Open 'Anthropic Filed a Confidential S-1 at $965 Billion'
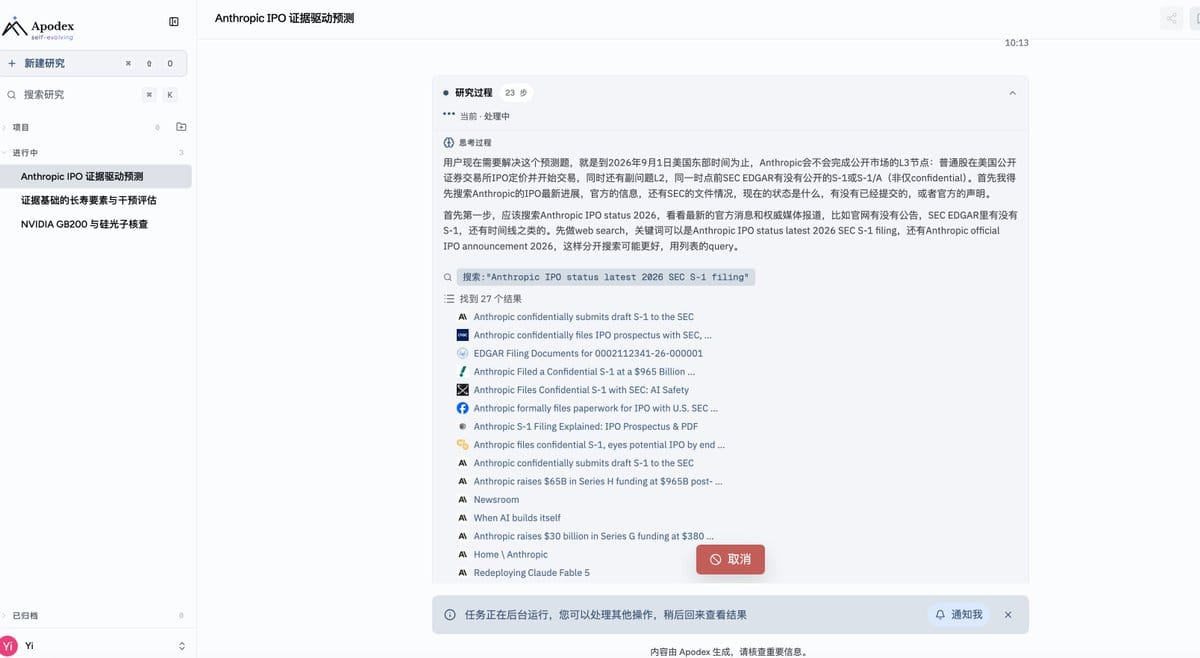 pos(584,372)
